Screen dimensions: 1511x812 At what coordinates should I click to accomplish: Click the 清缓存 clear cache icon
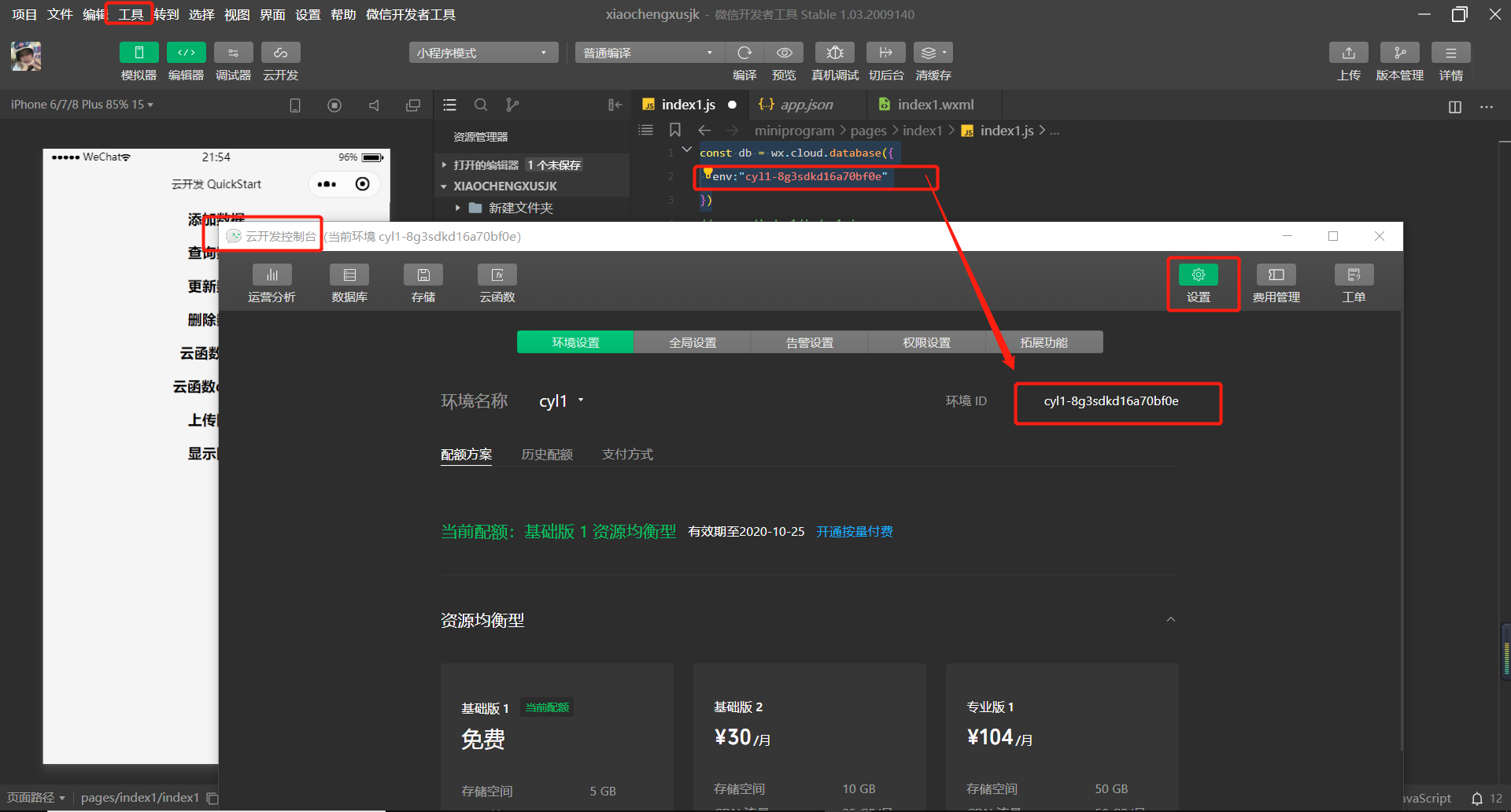tap(931, 52)
